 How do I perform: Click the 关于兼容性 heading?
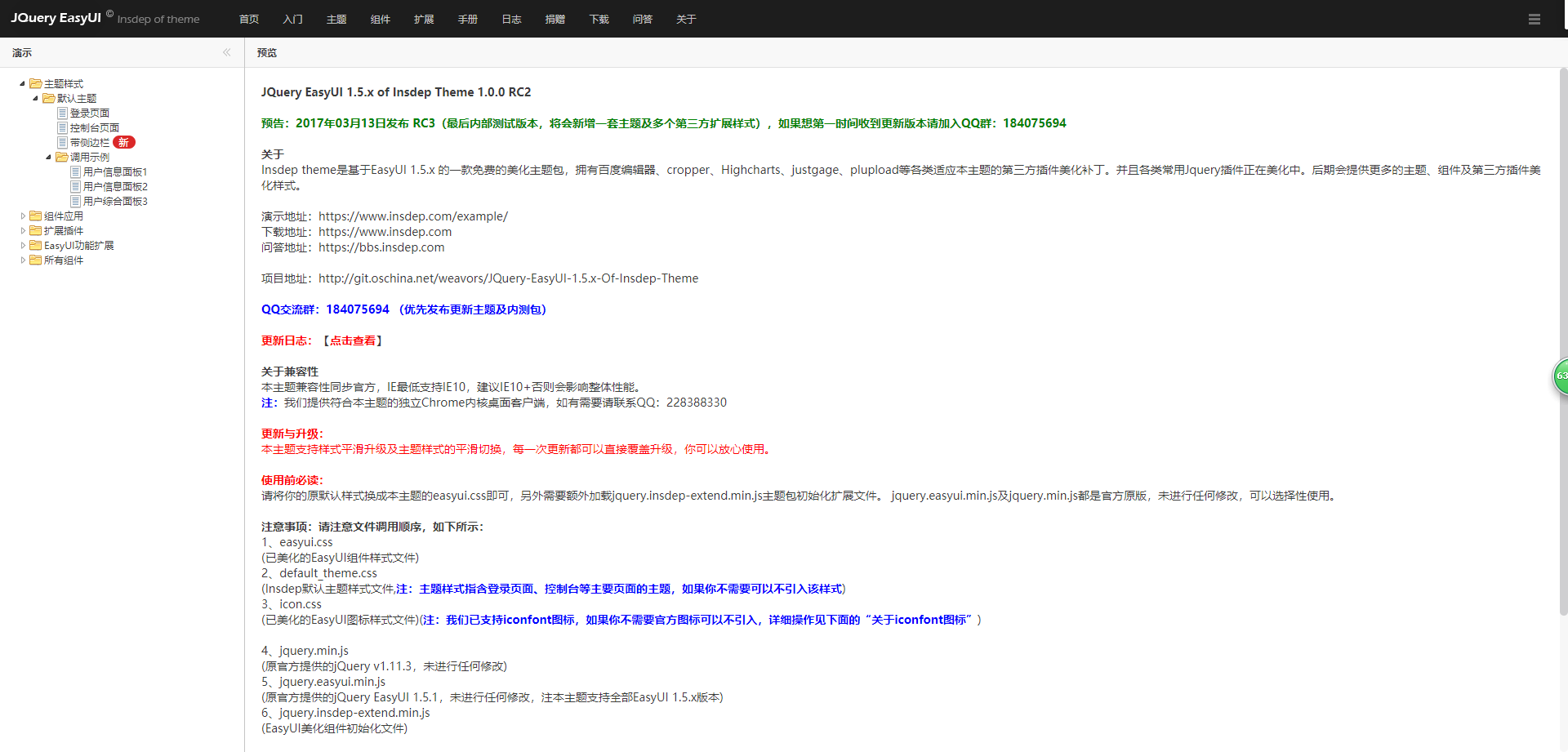(x=290, y=372)
